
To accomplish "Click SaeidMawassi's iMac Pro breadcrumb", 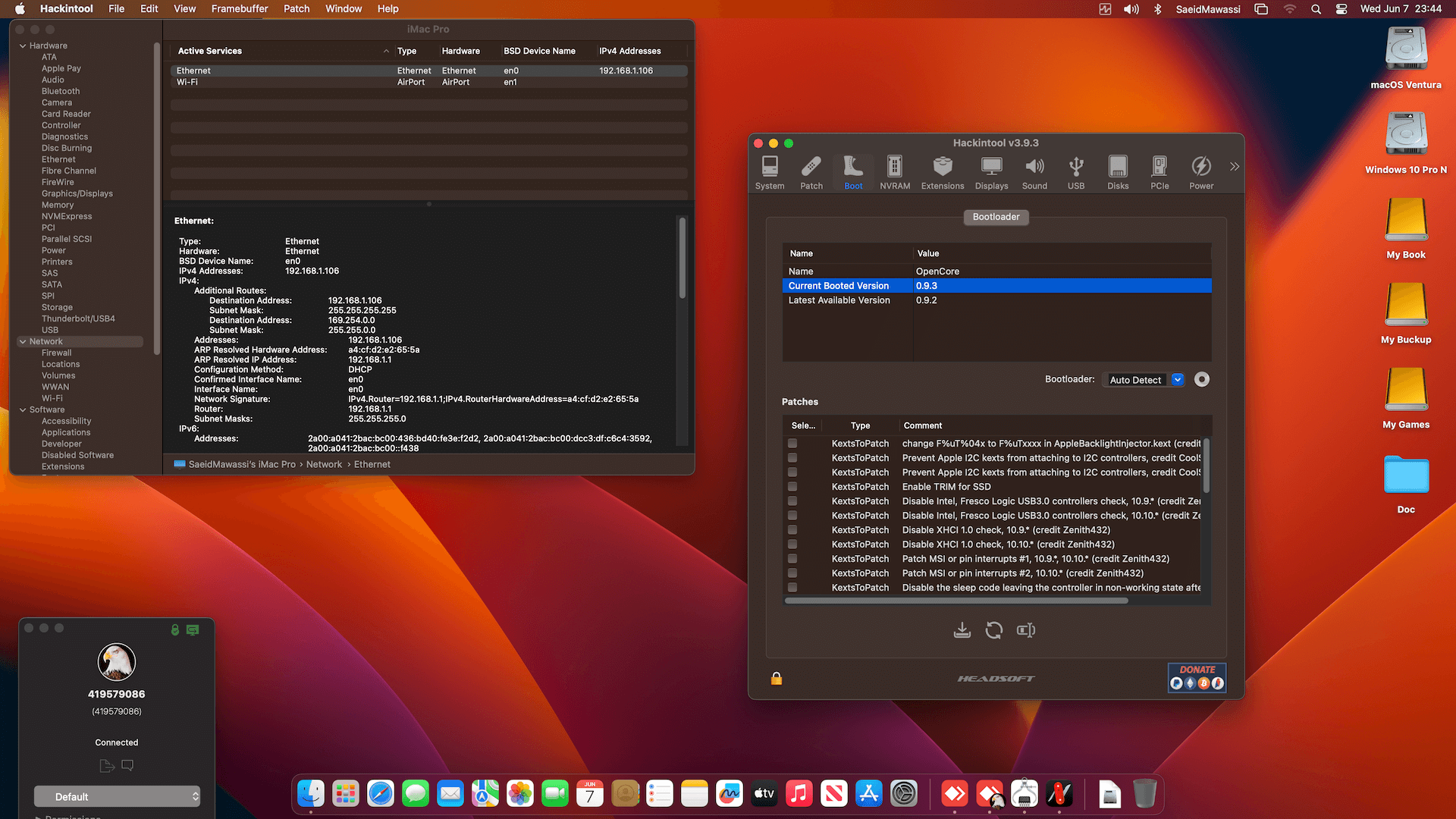I will pyautogui.click(x=234, y=464).
